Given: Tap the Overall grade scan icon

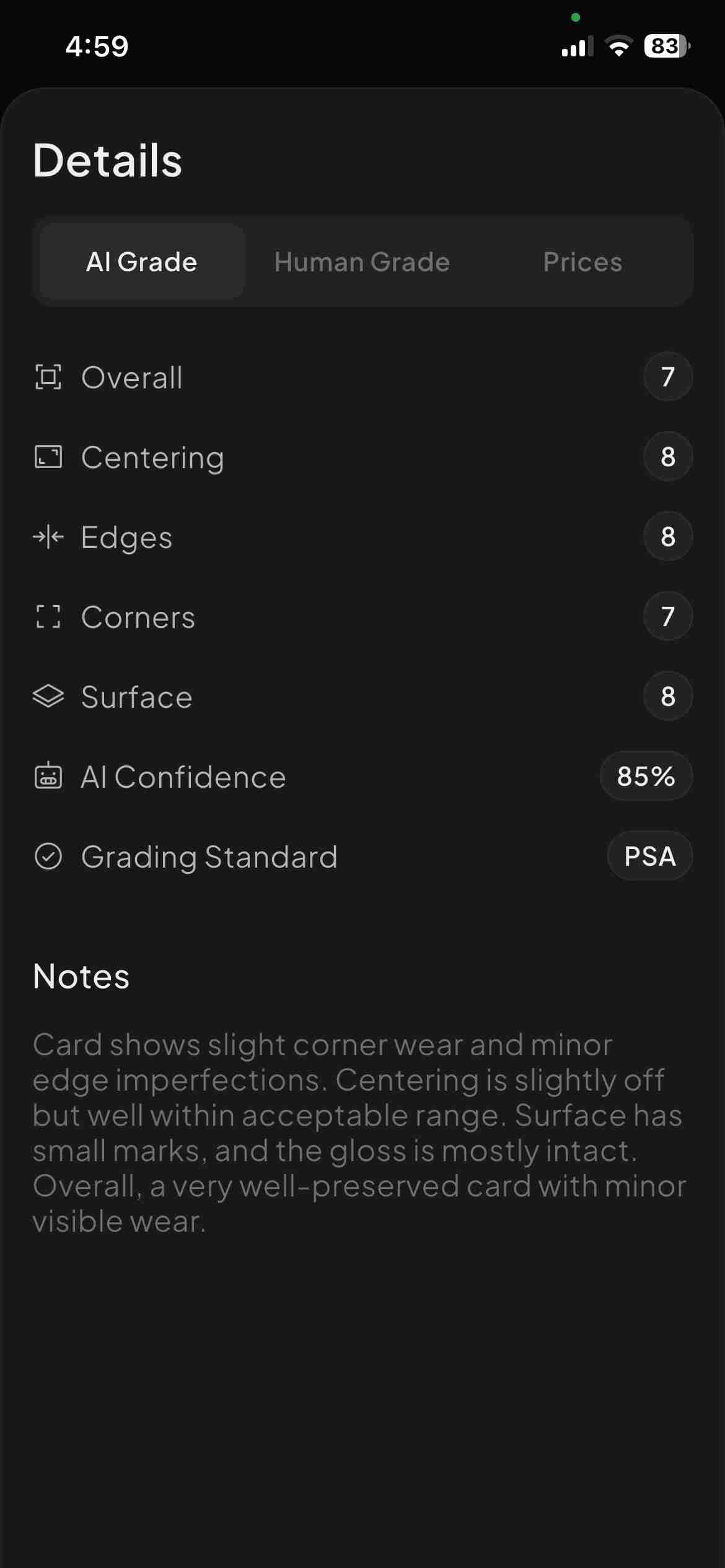Looking at the screenshot, I should click(48, 377).
